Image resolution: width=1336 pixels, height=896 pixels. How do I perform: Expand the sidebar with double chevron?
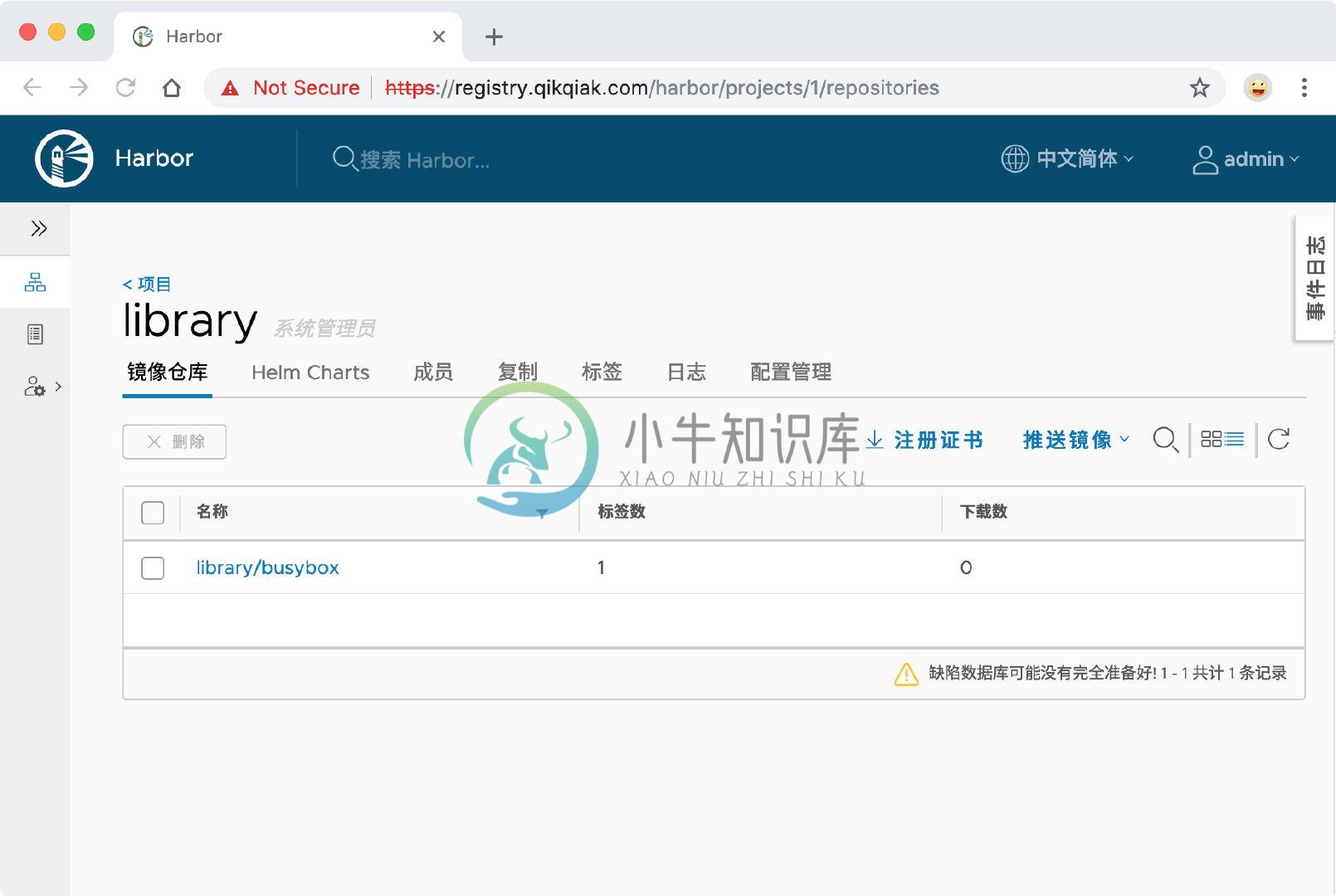tap(38, 229)
